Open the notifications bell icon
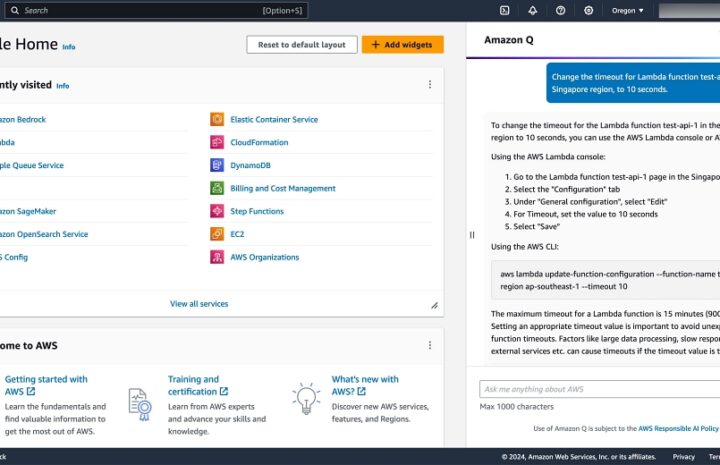 click(533, 11)
